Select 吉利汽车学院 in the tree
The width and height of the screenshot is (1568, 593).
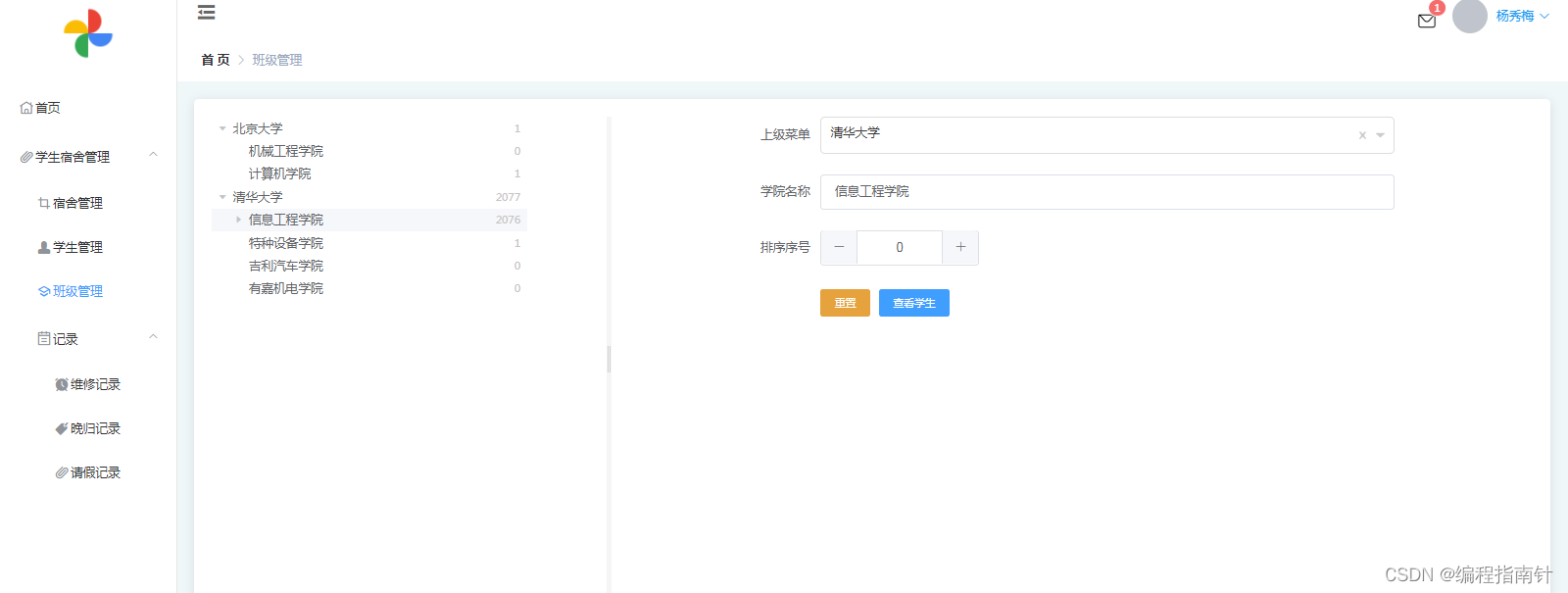click(x=285, y=266)
